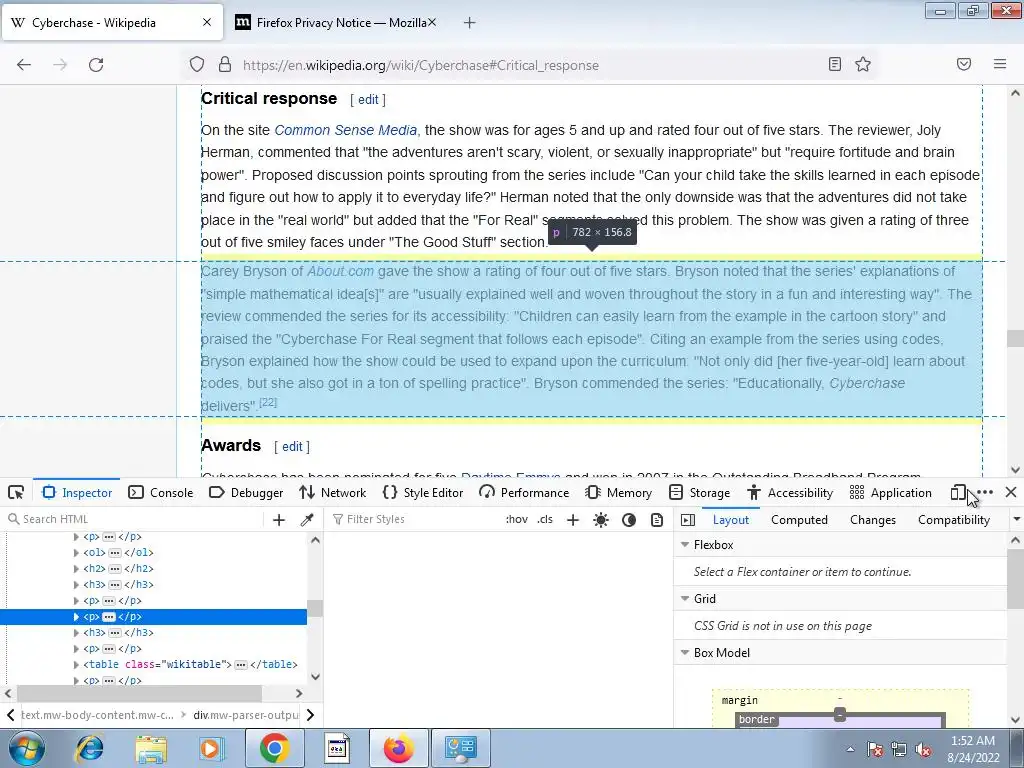Select div.mw-parser-output breadcrumb

click(x=246, y=715)
